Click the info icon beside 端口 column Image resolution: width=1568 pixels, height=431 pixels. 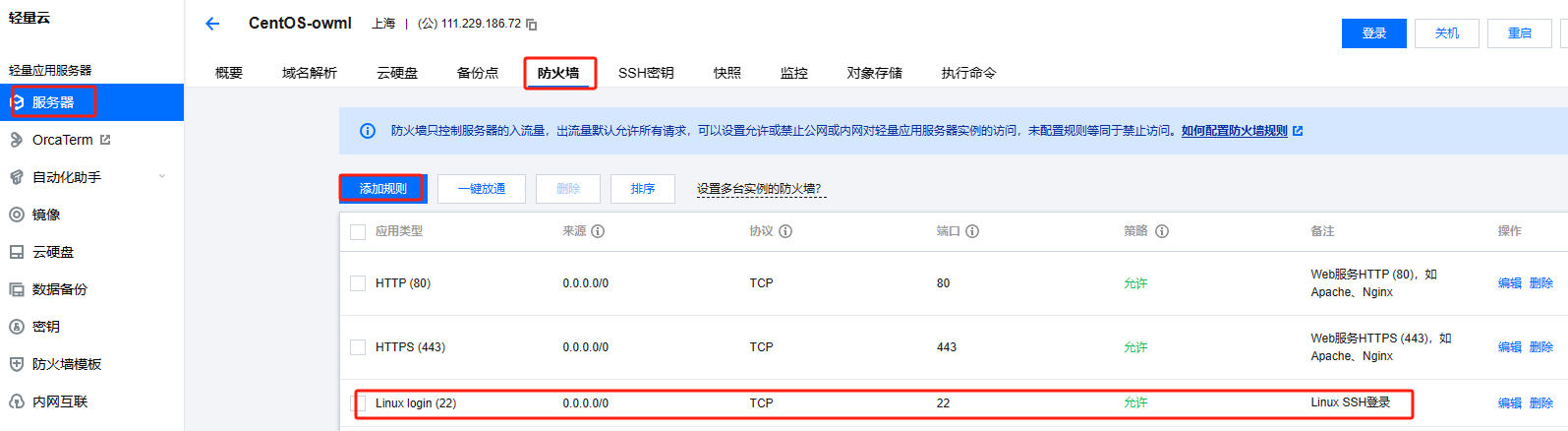coord(972,231)
